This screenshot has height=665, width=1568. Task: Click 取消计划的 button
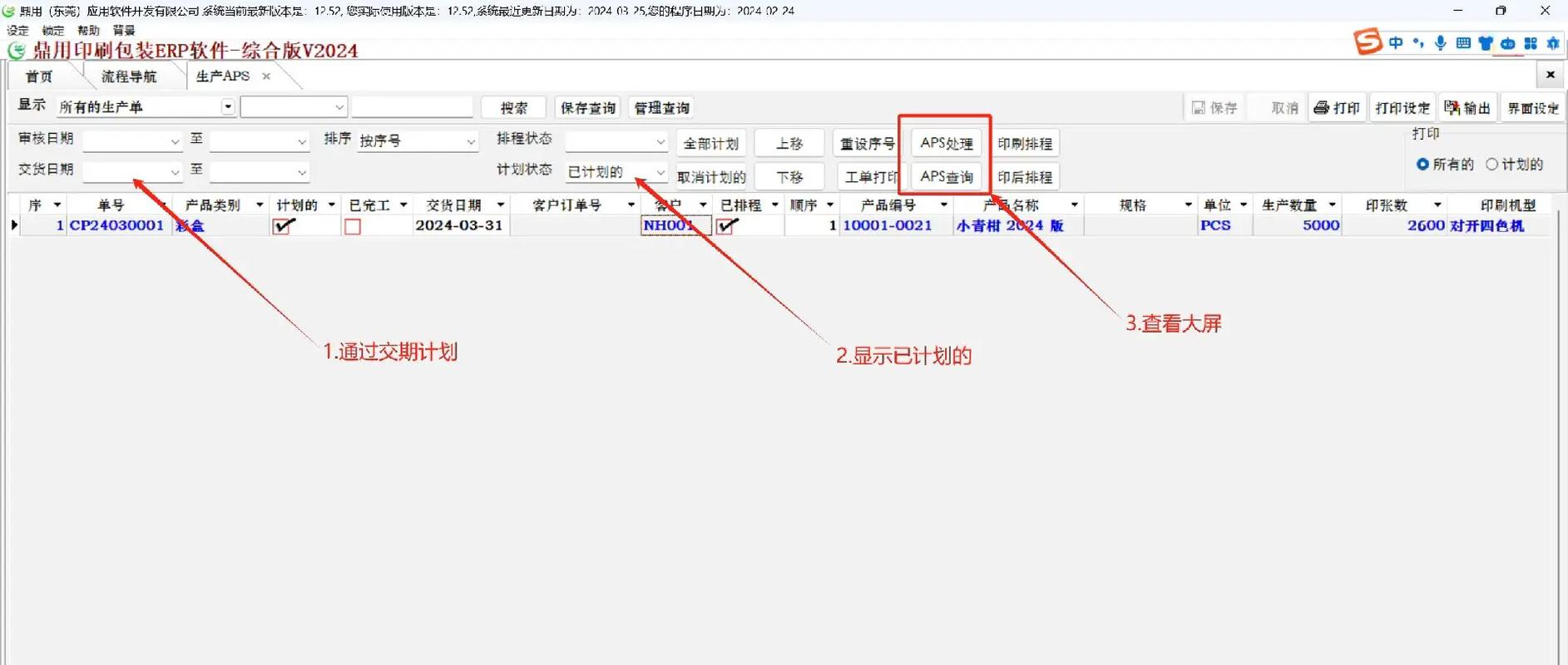pyautogui.click(x=710, y=177)
